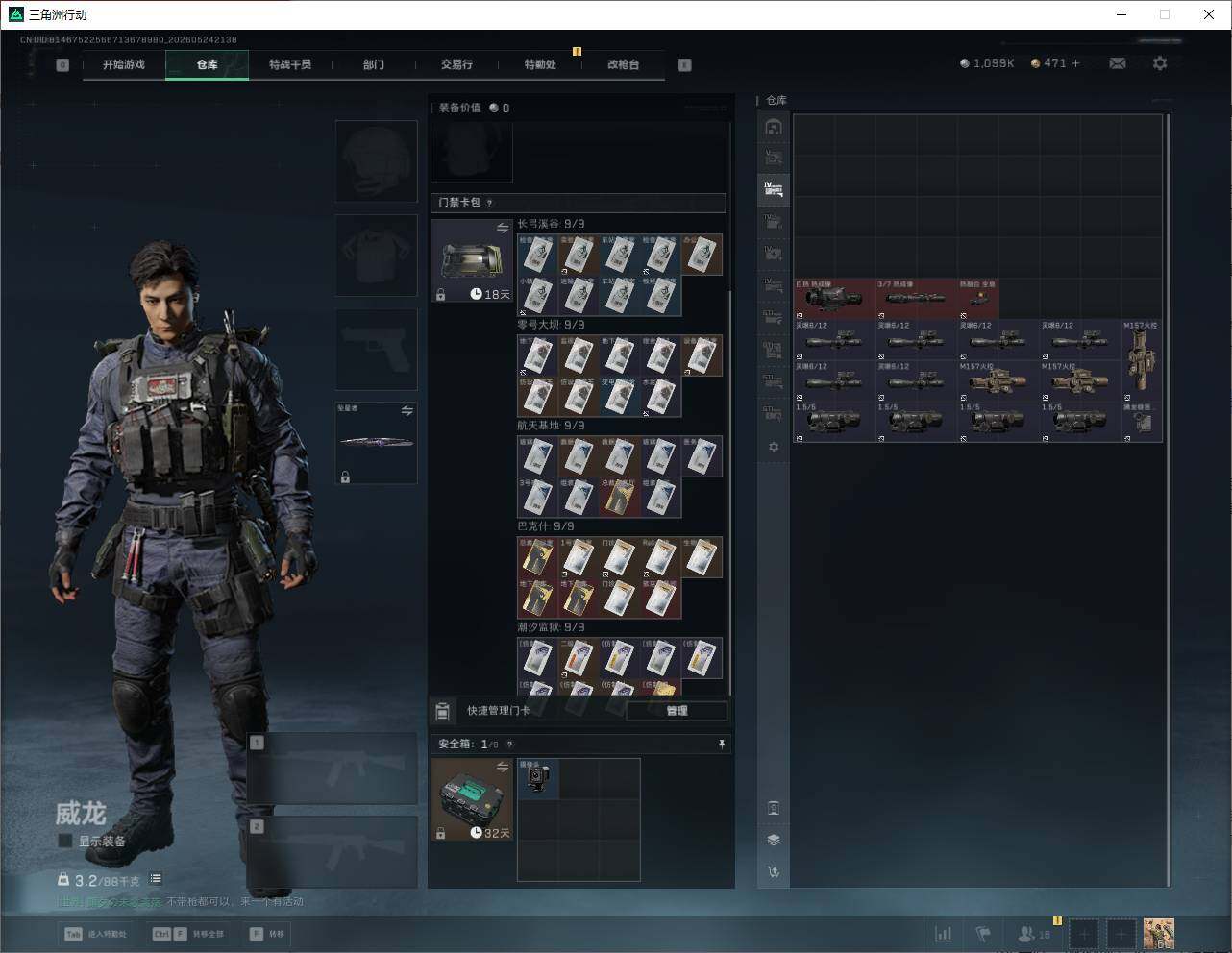
Task: Toggle the 显示装备 checkbox
Action: point(65,842)
